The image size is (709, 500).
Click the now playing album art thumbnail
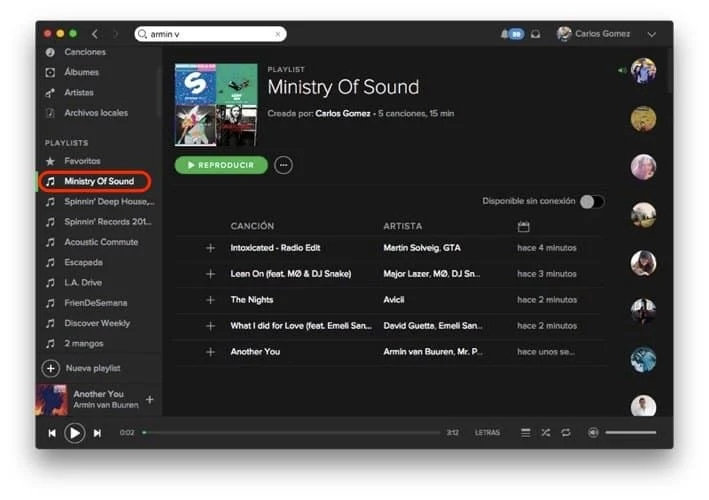(52, 400)
